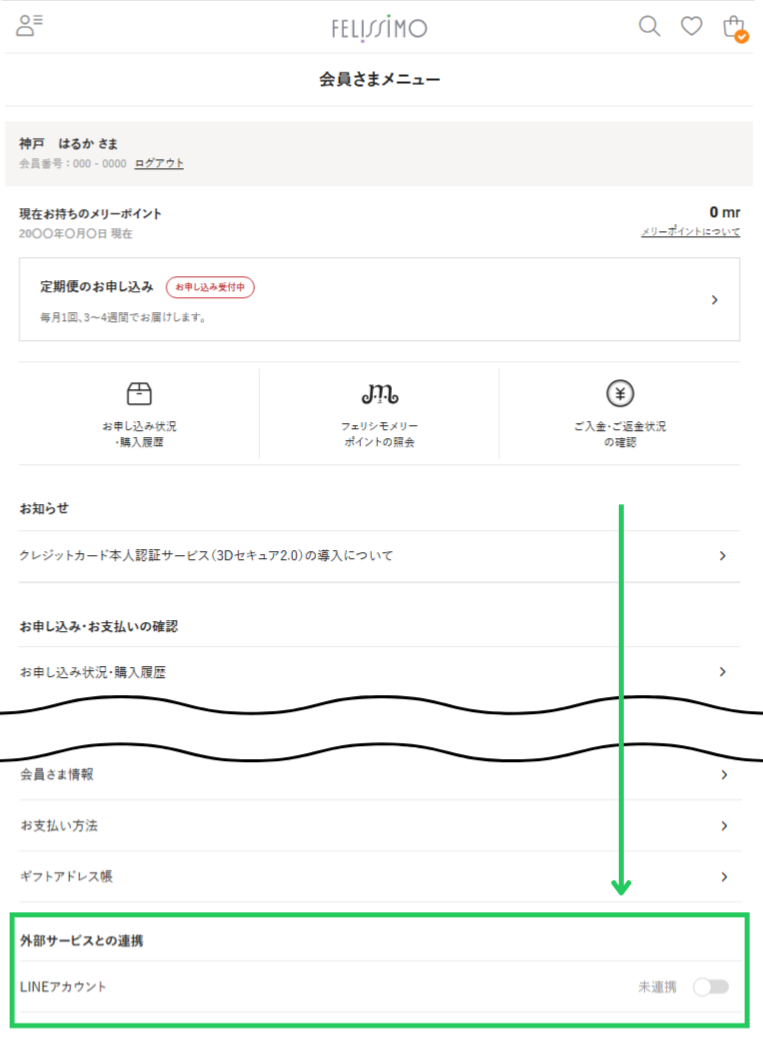Click the box icon for お申し込み状況・購入履歴
The width and height of the screenshot is (763, 1059).
click(x=139, y=393)
